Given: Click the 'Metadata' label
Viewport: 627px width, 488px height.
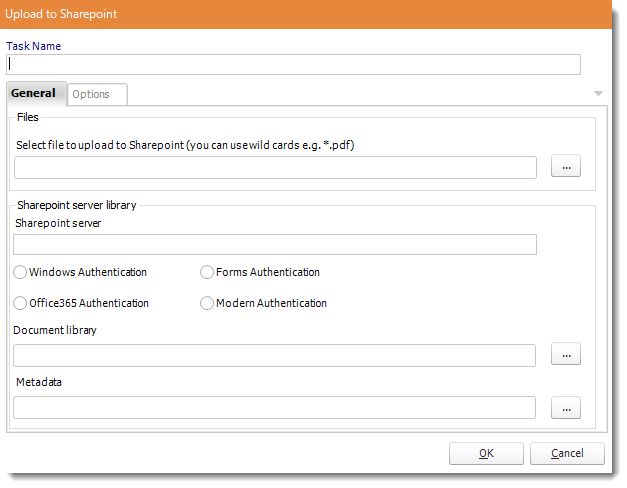Looking at the screenshot, I should coord(39,382).
